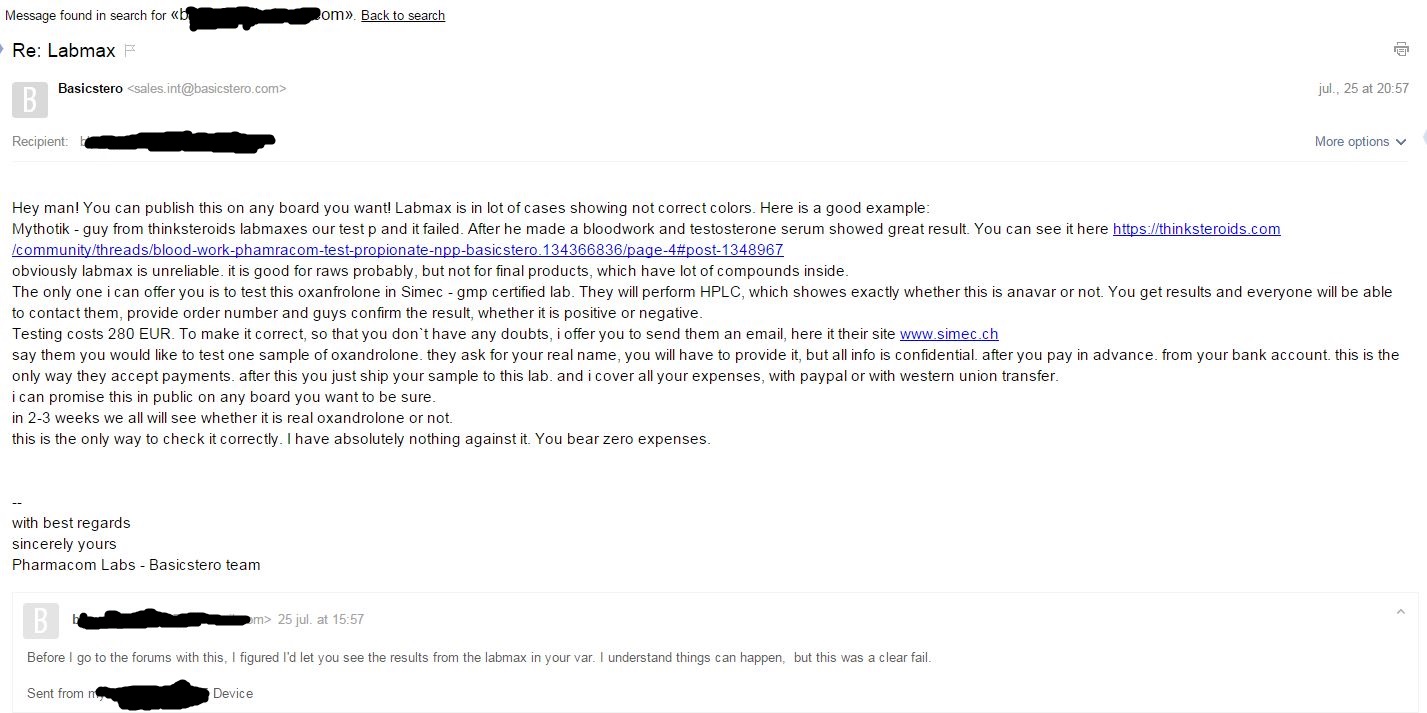
Task: Click the print icon
Action: tap(1401, 50)
